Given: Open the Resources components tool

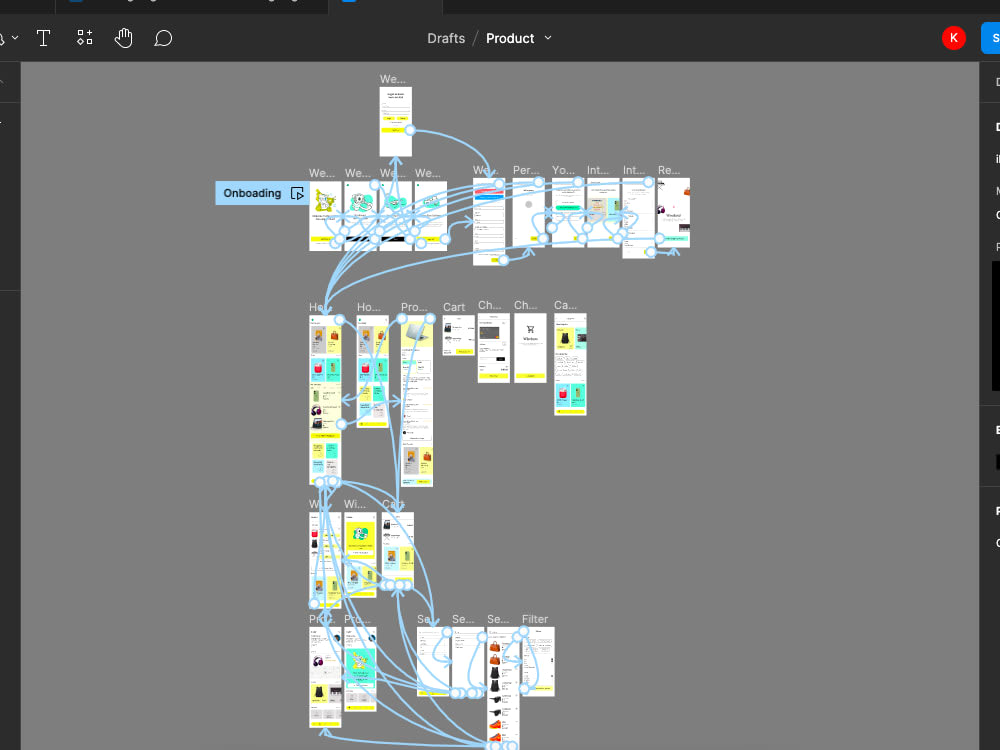Looking at the screenshot, I should pyautogui.click(x=85, y=38).
